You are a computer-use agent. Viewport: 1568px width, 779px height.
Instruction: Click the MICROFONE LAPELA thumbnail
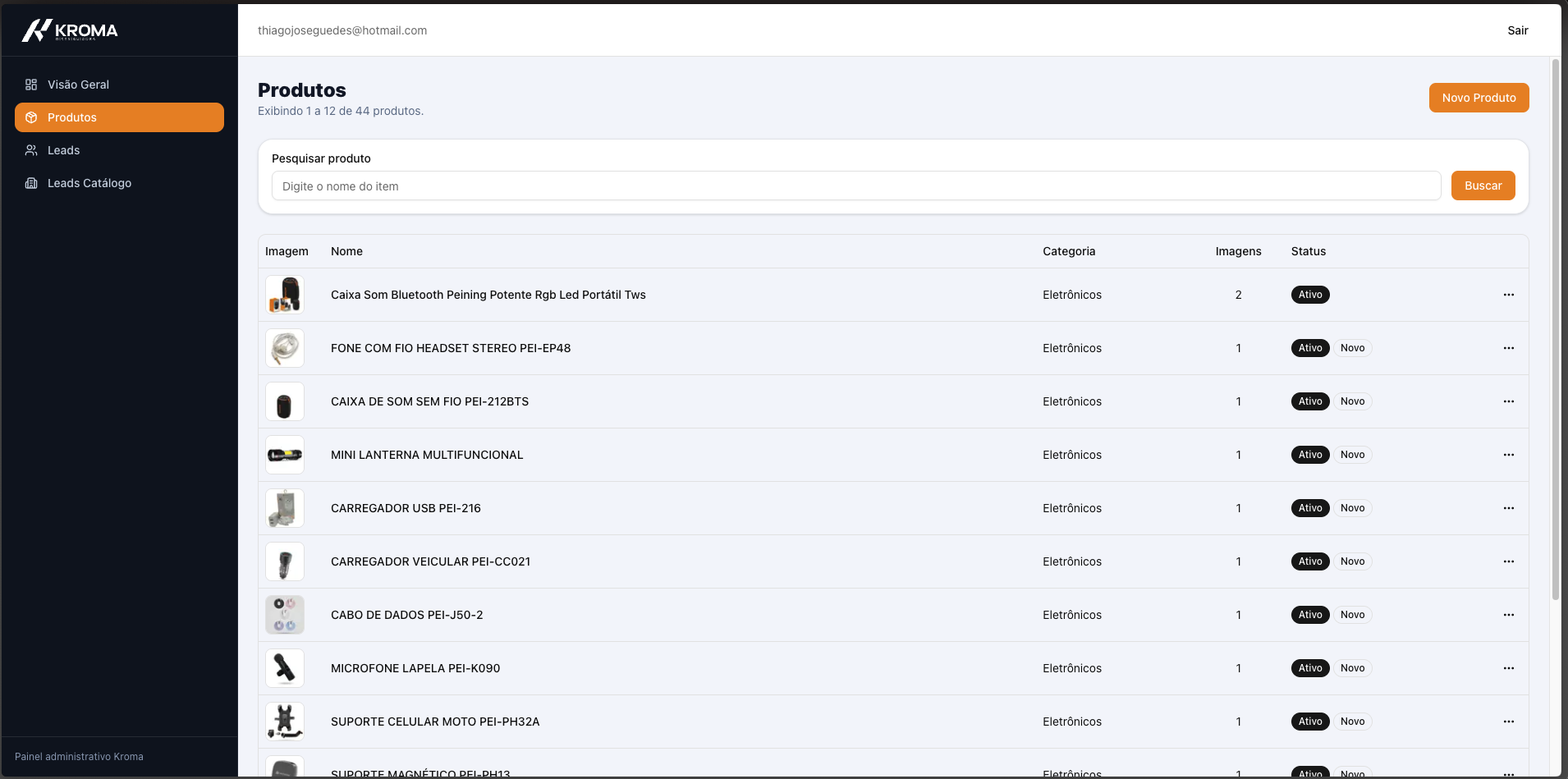(x=285, y=668)
